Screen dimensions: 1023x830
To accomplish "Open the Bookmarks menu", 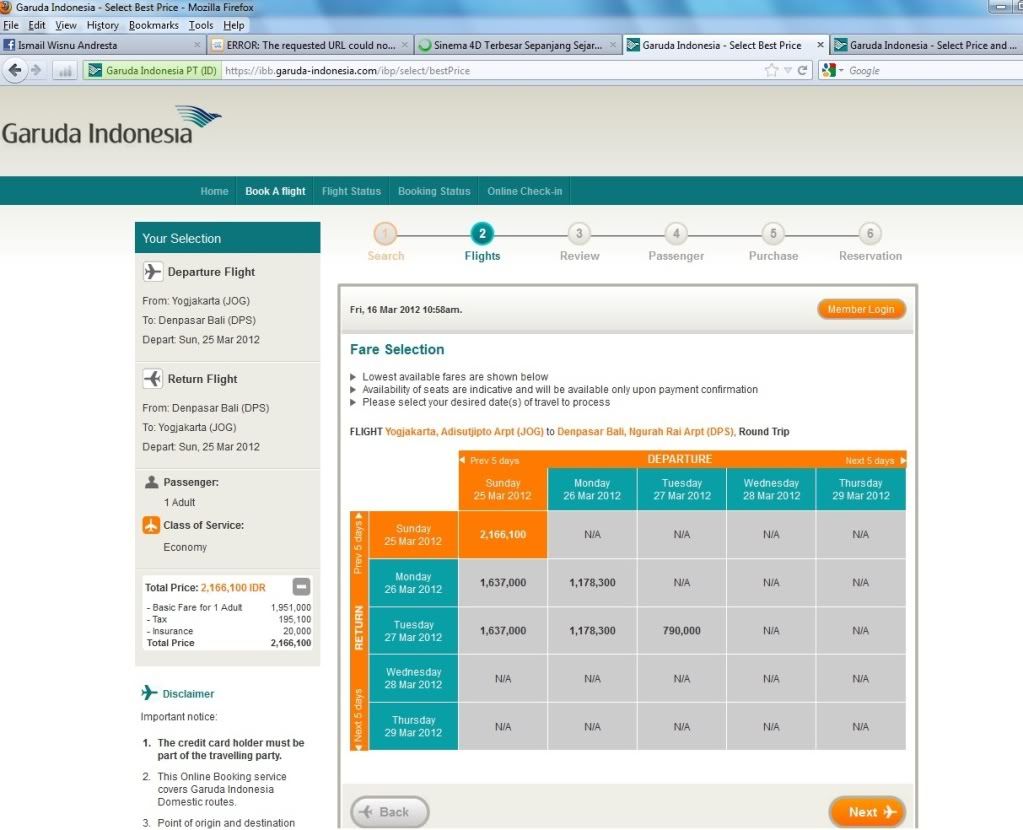I will point(153,25).
